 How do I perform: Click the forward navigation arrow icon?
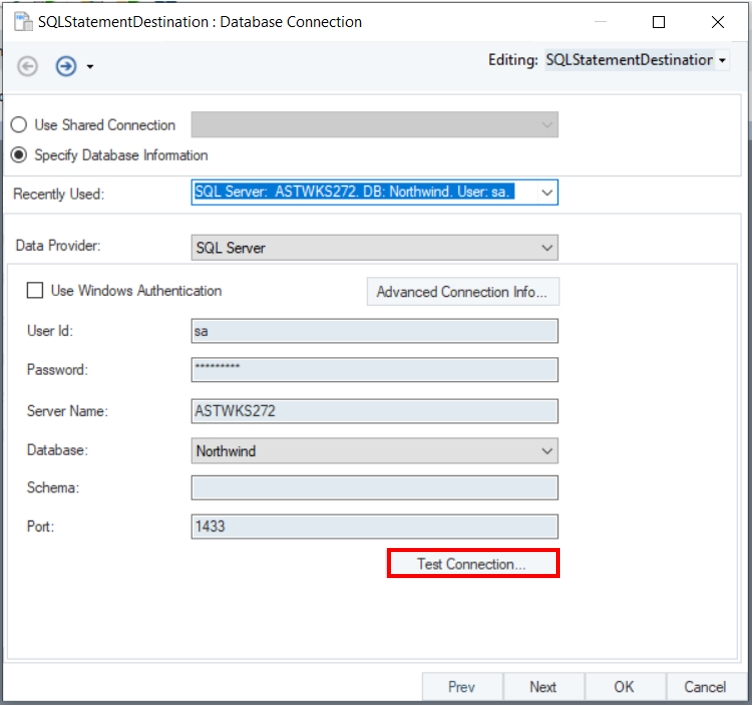click(x=66, y=66)
